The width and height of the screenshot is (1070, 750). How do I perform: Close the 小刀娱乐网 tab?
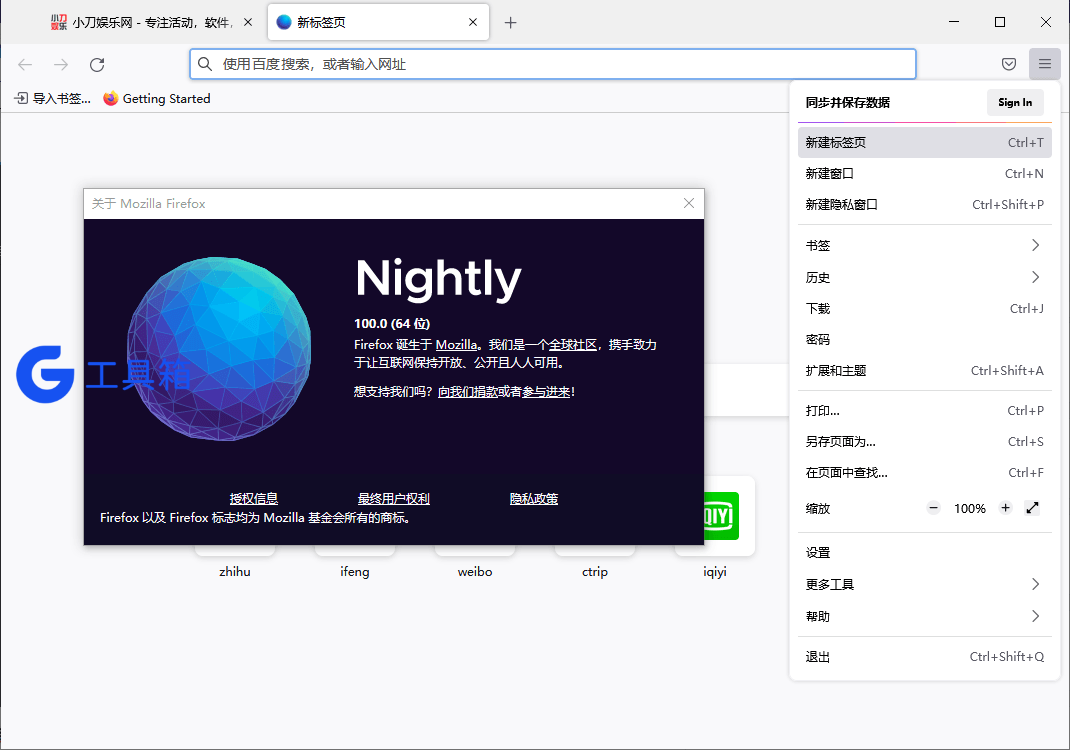(248, 23)
